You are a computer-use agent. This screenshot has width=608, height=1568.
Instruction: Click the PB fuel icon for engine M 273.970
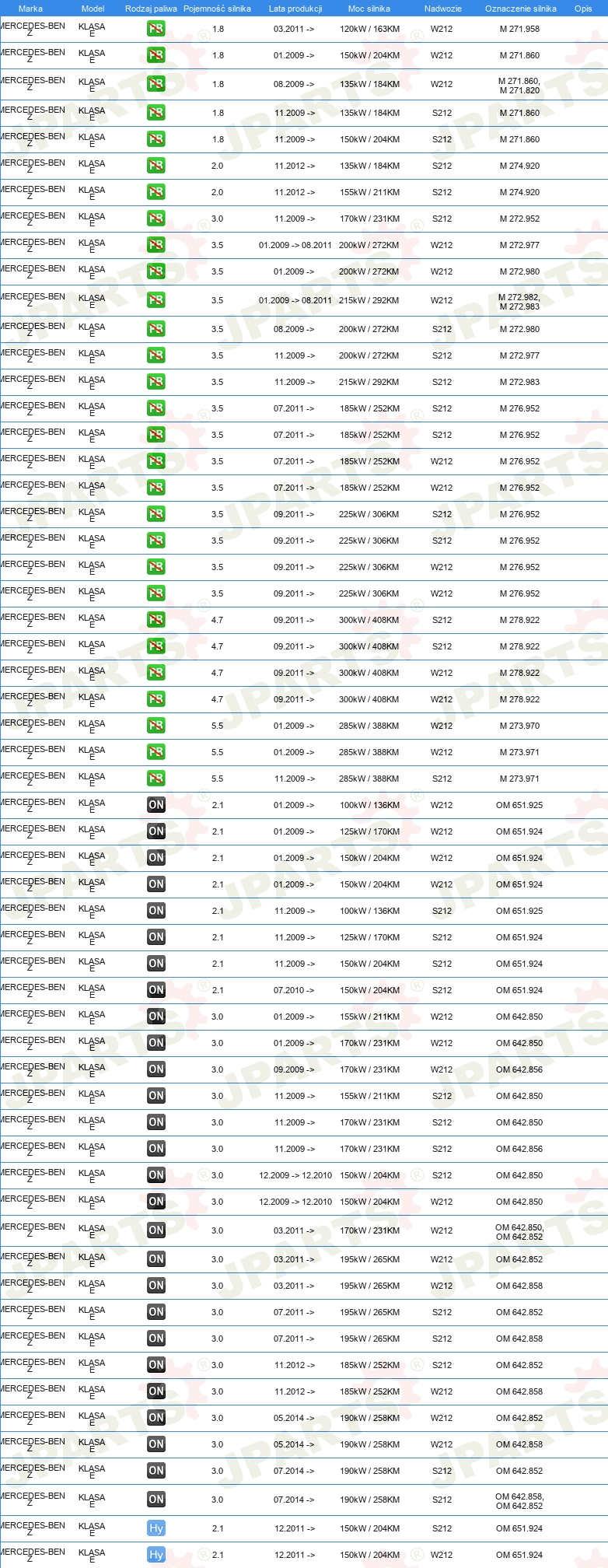[x=156, y=726]
